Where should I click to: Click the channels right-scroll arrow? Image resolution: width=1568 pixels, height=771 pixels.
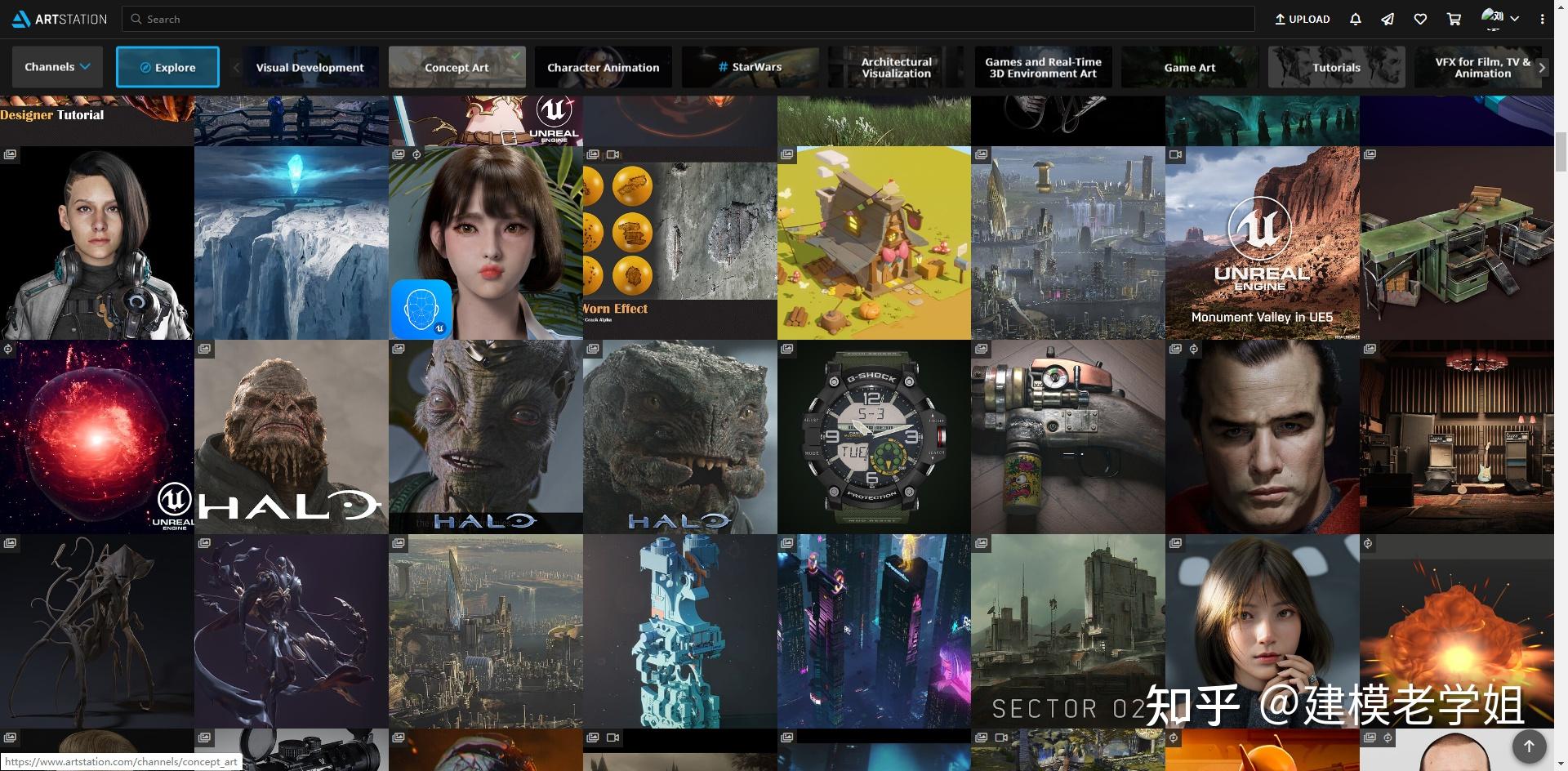(x=1542, y=67)
